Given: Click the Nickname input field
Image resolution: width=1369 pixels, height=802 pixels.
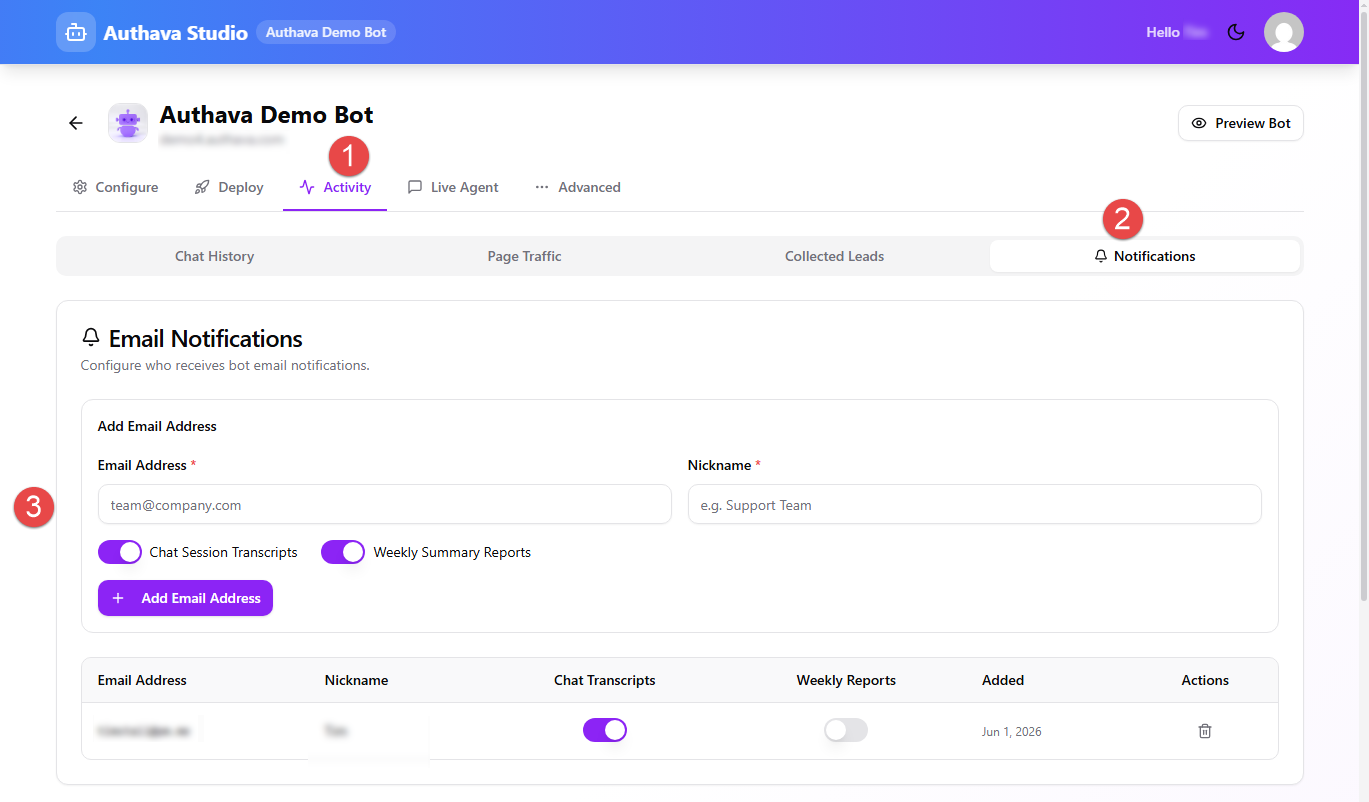Looking at the screenshot, I should click(975, 505).
